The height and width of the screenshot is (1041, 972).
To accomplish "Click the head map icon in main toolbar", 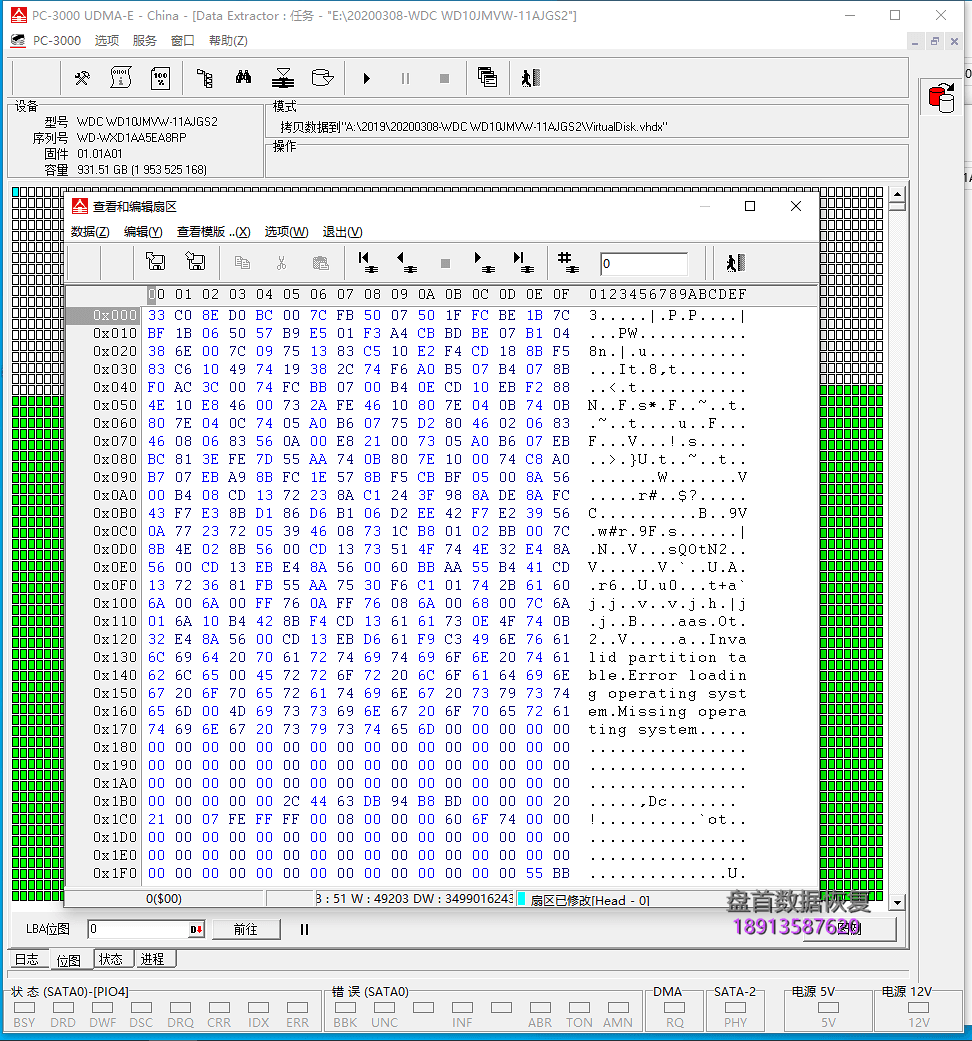I will pos(283,78).
